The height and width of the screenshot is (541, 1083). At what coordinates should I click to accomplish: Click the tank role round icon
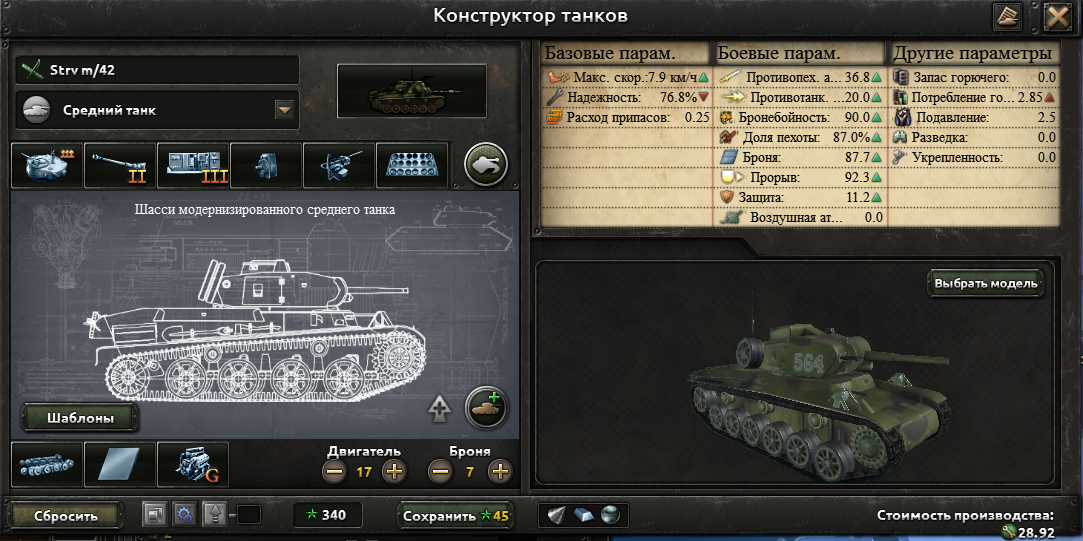tap(486, 164)
